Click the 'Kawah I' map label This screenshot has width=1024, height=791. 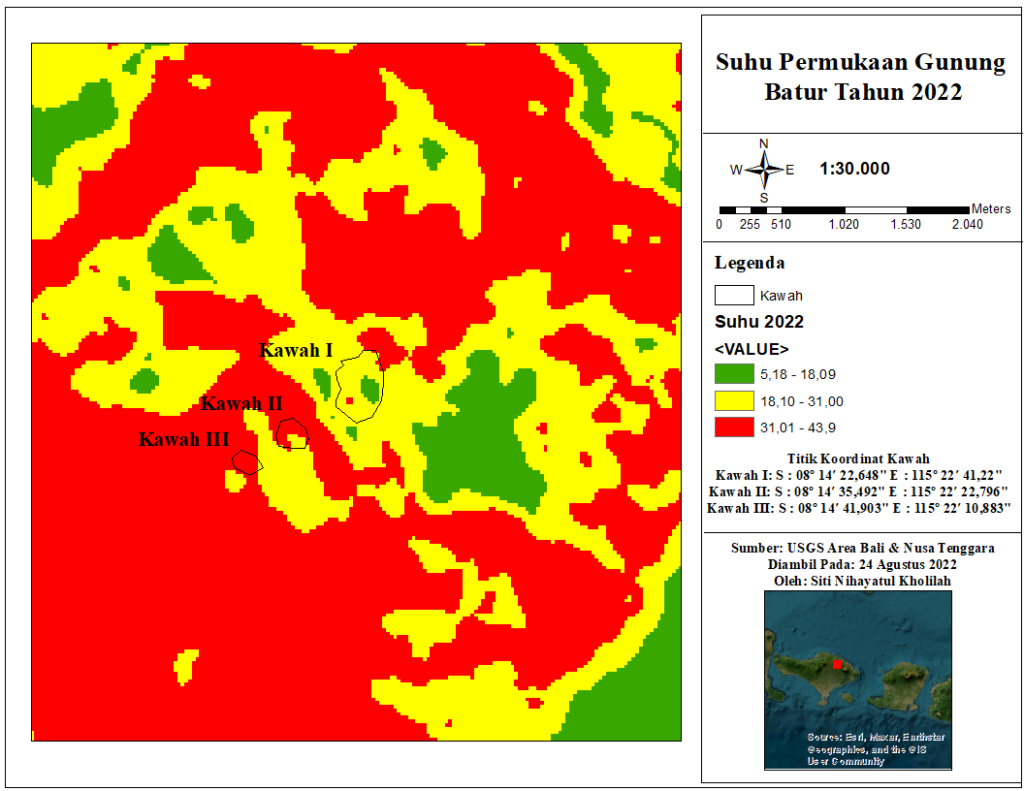[x=296, y=351]
